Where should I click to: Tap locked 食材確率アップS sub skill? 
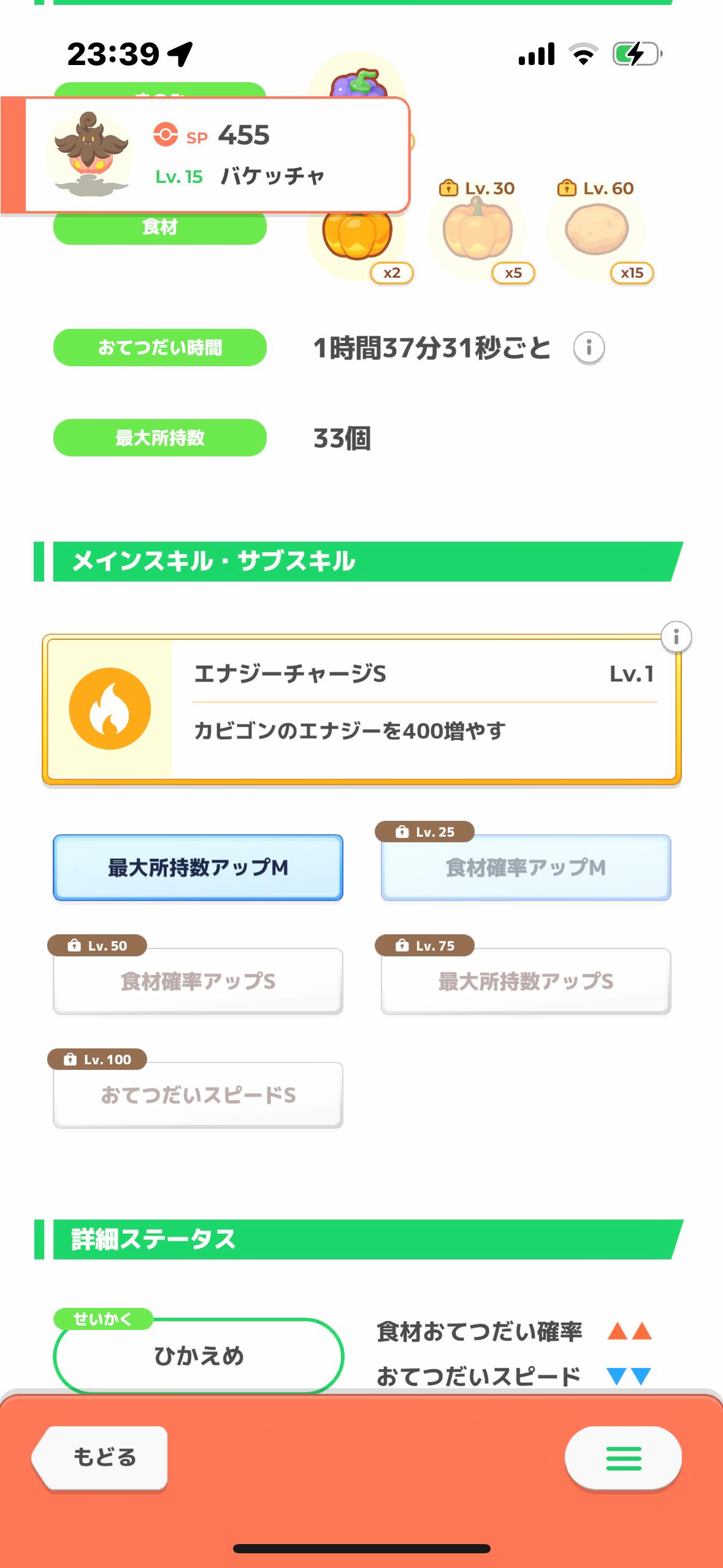tap(198, 981)
